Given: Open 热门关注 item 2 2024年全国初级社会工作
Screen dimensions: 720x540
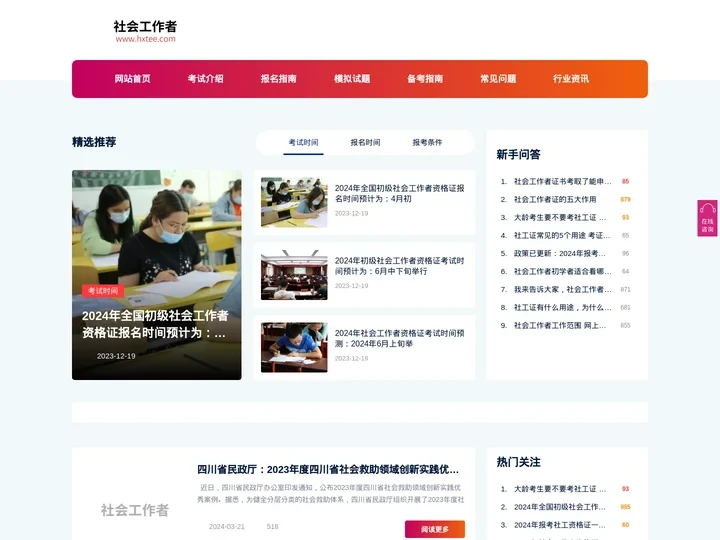Looking at the screenshot, I should click(560, 506).
